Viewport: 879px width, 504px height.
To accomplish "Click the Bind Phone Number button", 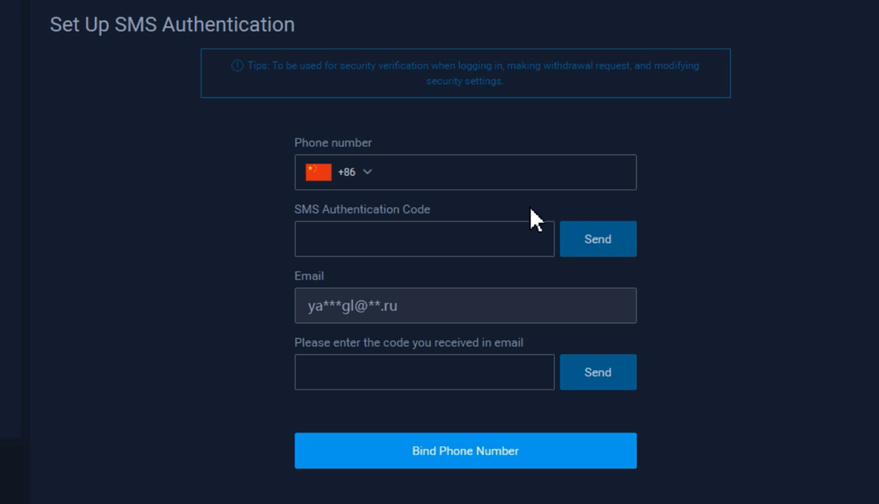I will pos(465,451).
